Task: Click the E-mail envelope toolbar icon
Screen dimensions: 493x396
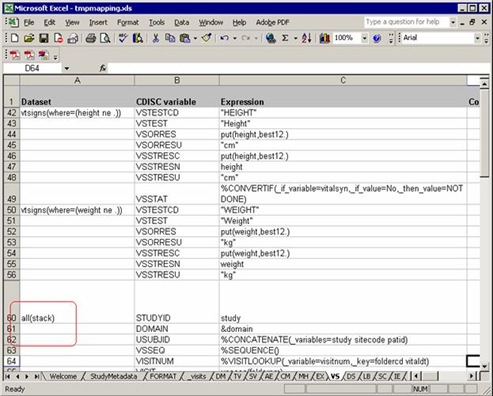Action: pyautogui.click(x=73, y=38)
